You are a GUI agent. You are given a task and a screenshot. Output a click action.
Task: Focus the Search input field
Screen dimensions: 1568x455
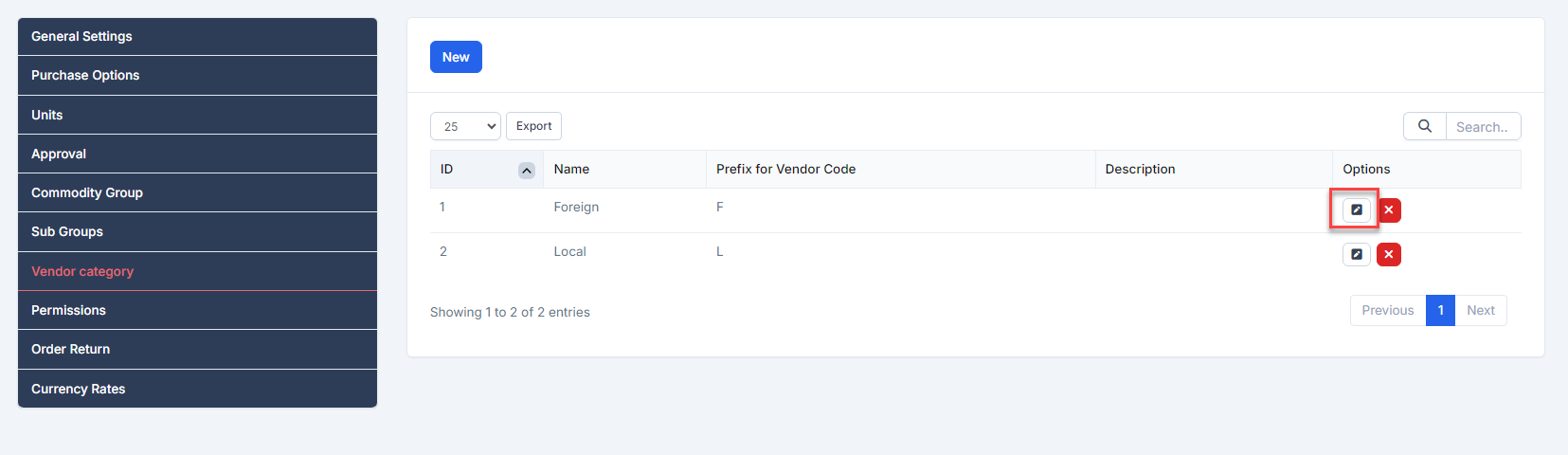click(x=1483, y=126)
